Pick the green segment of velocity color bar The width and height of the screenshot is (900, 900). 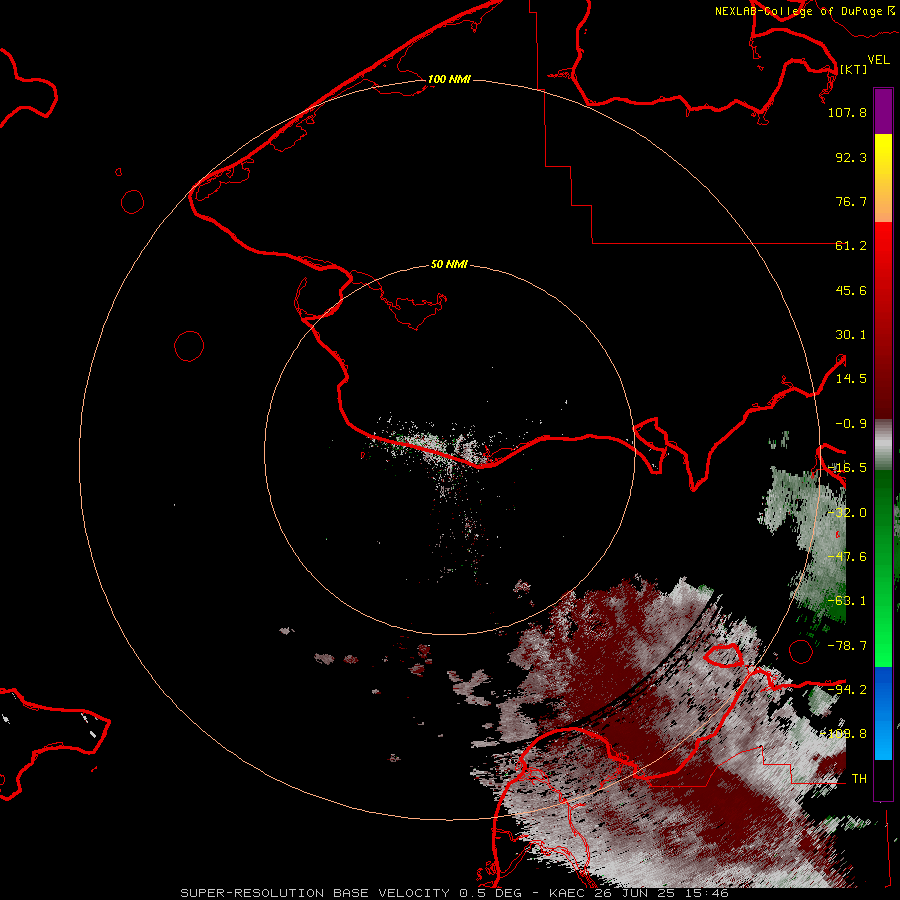(x=883, y=568)
